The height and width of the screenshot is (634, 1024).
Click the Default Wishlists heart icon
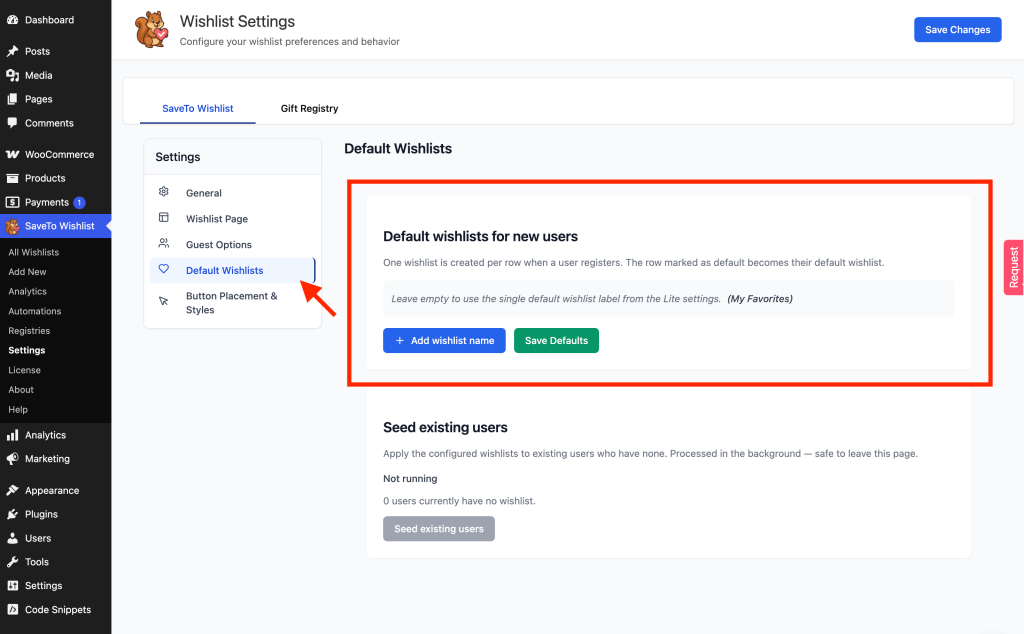pos(164,269)
